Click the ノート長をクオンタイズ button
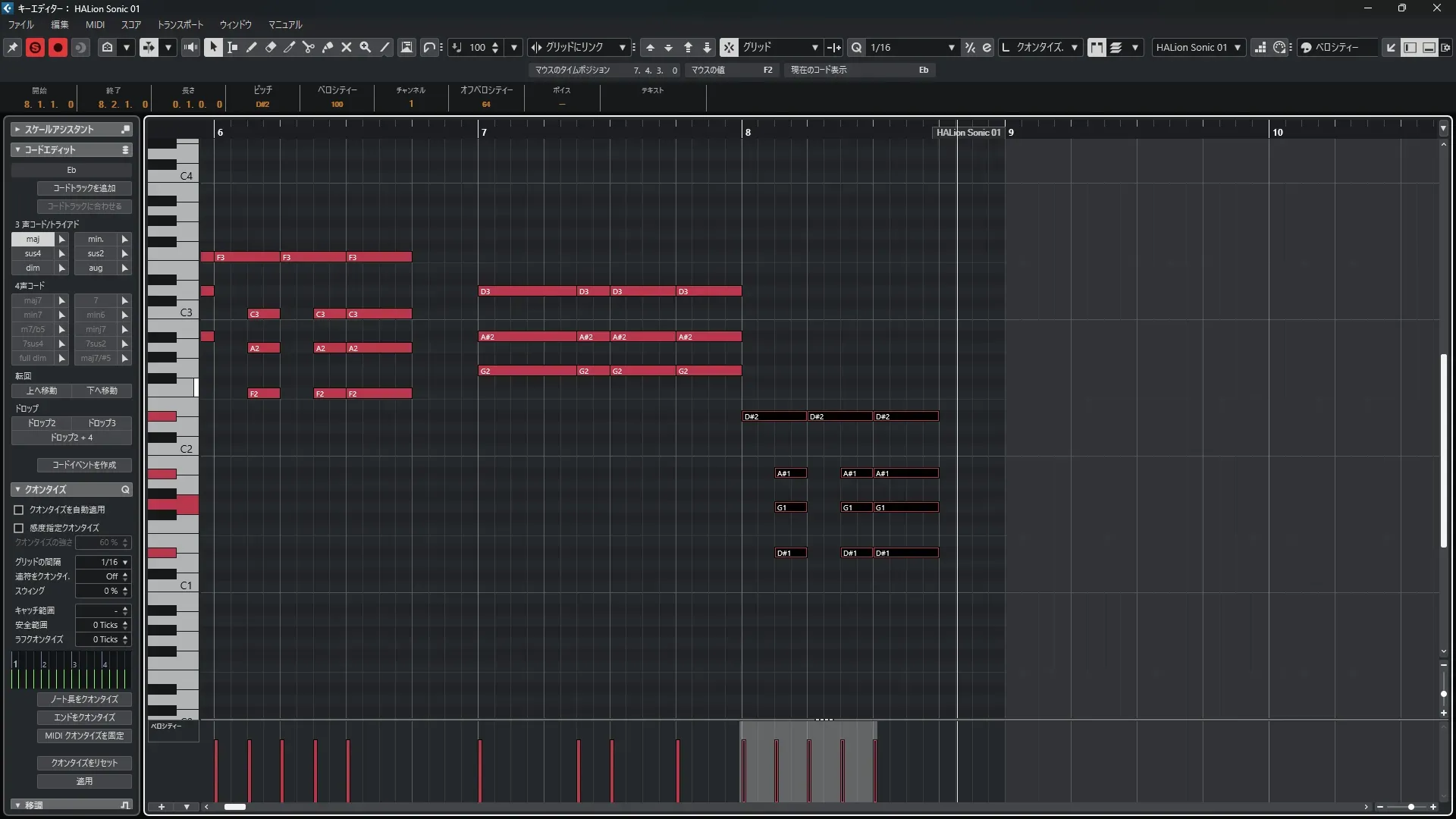1456x819 pixels. 84,699
